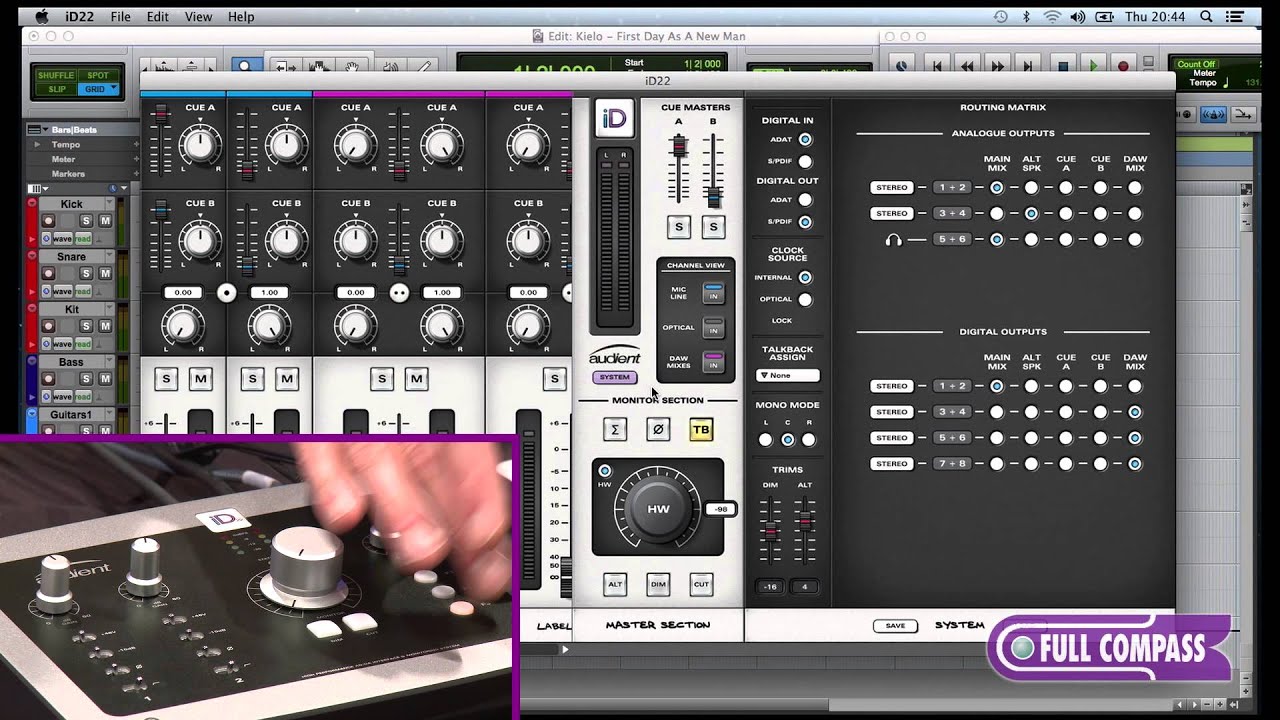This screenshot has height=720, width=1280.
Task: Click the DIM monitor button
Action: [x=658, y=584]
